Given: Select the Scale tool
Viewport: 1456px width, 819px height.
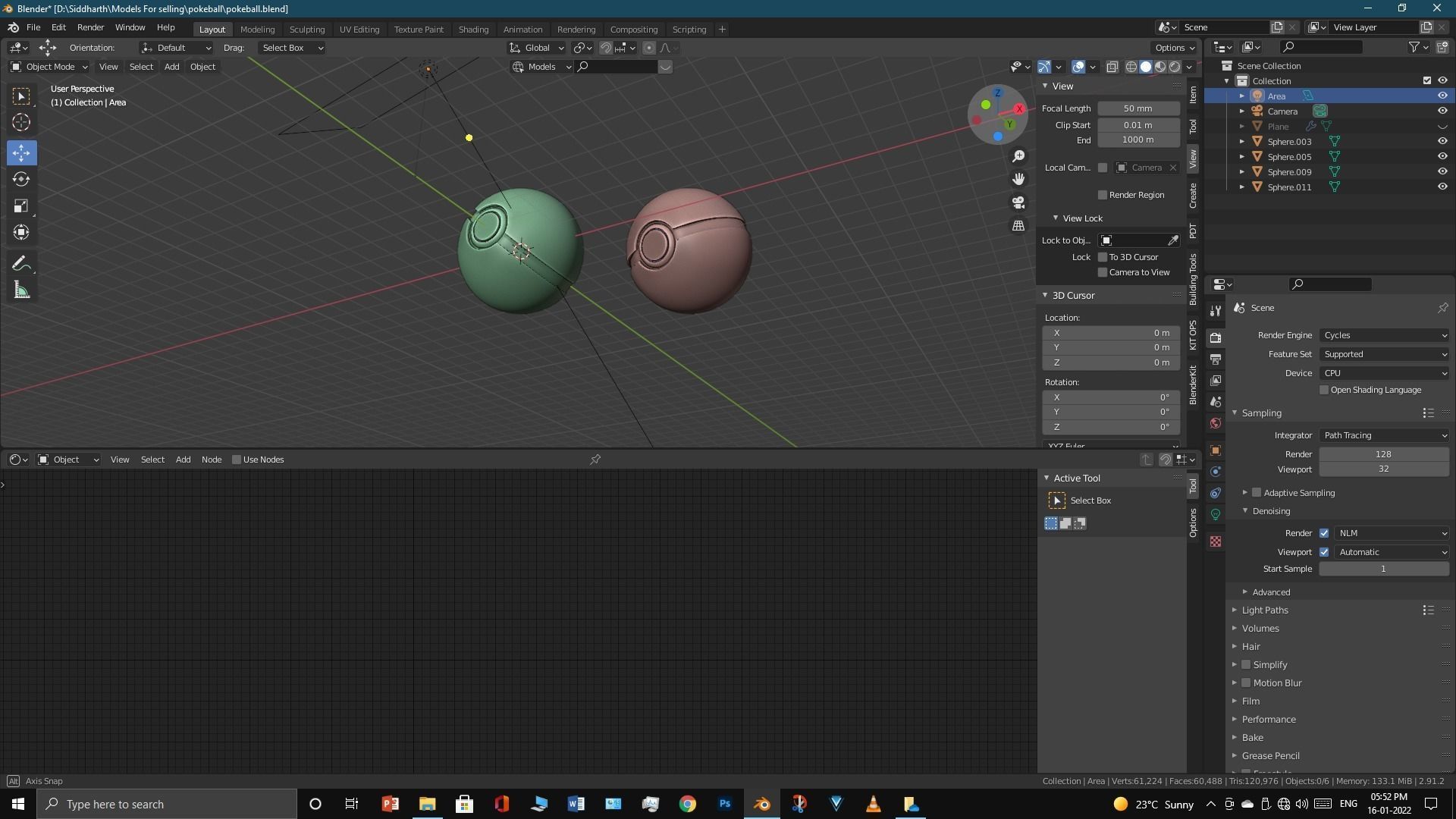Looking at the screenshot, I should pos(21,206).
